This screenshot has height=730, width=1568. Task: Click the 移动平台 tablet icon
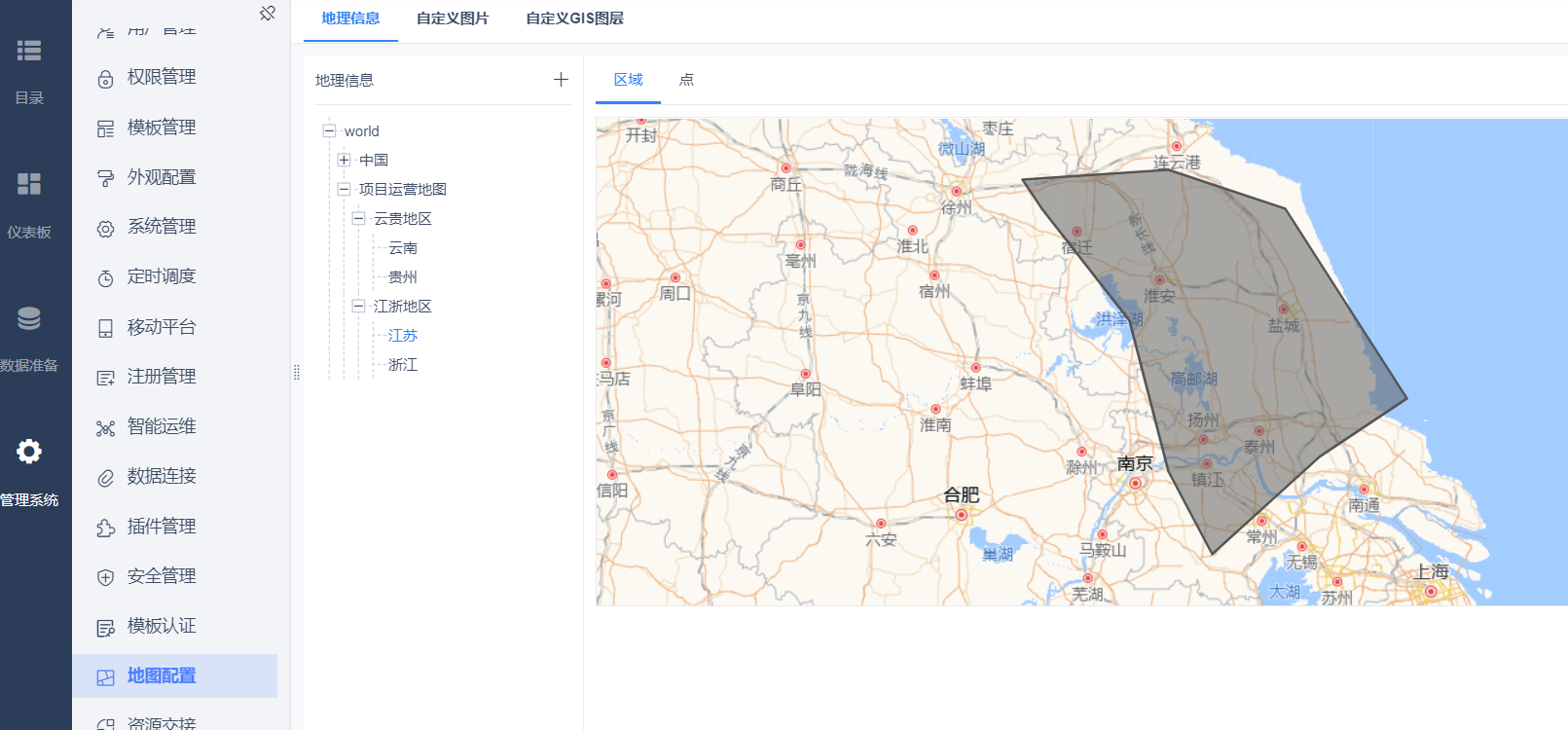(105, 328)
